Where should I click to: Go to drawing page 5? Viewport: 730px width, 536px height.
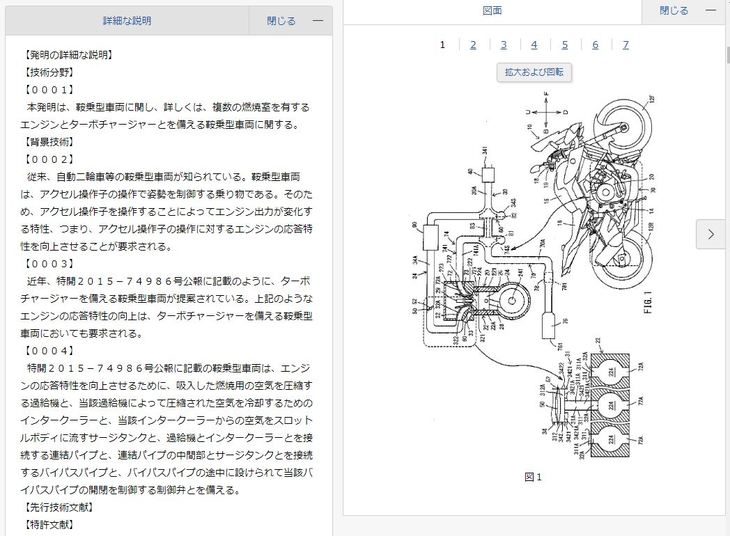point(565,45)
